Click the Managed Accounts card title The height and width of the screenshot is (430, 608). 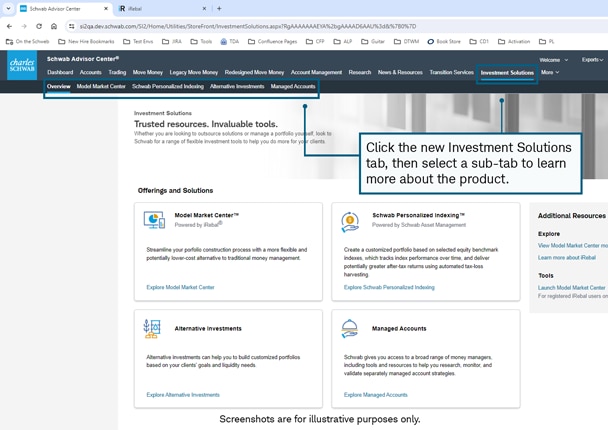point(399,328)
